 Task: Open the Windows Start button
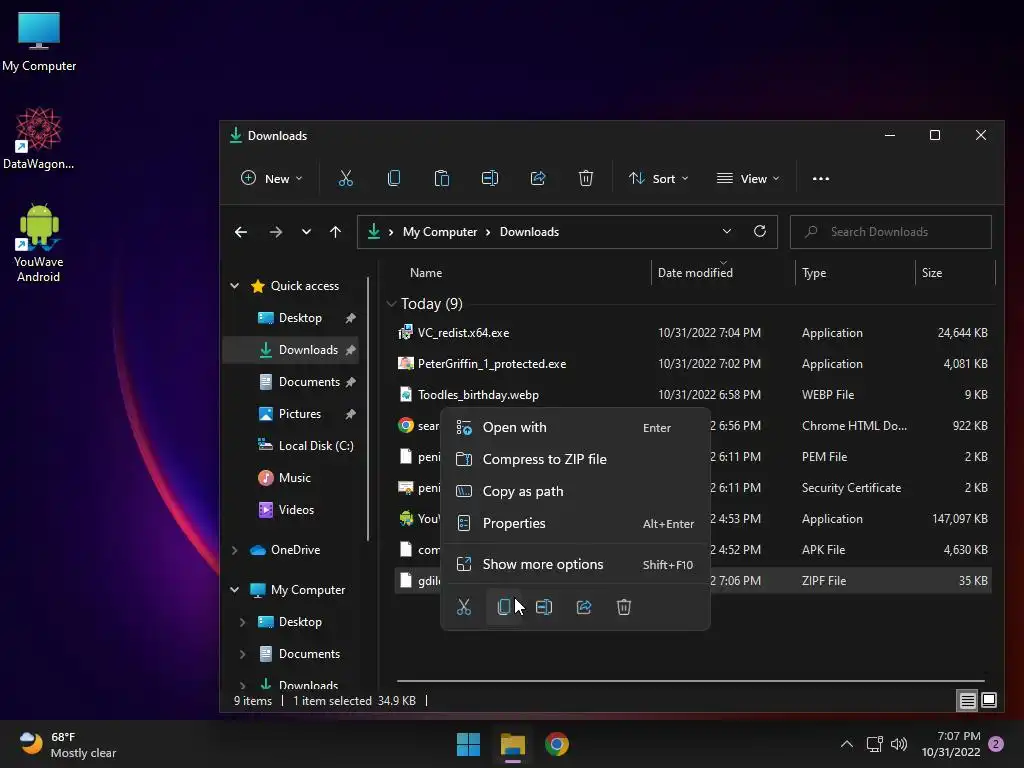point(468,744)
